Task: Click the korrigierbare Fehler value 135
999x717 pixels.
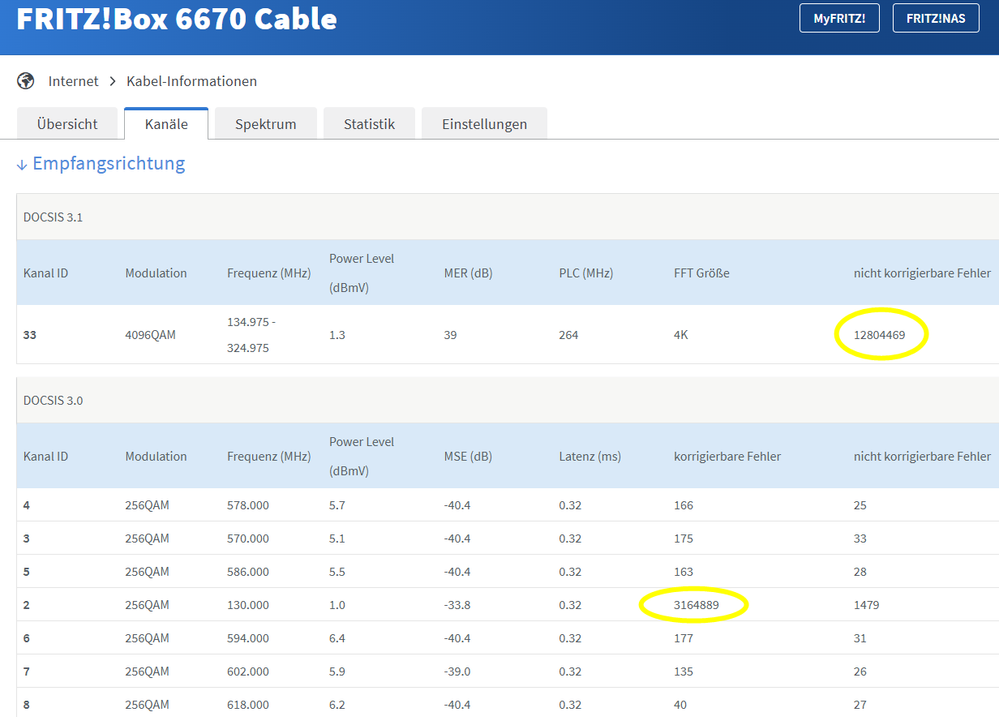Action: click(x=684, y=671)
